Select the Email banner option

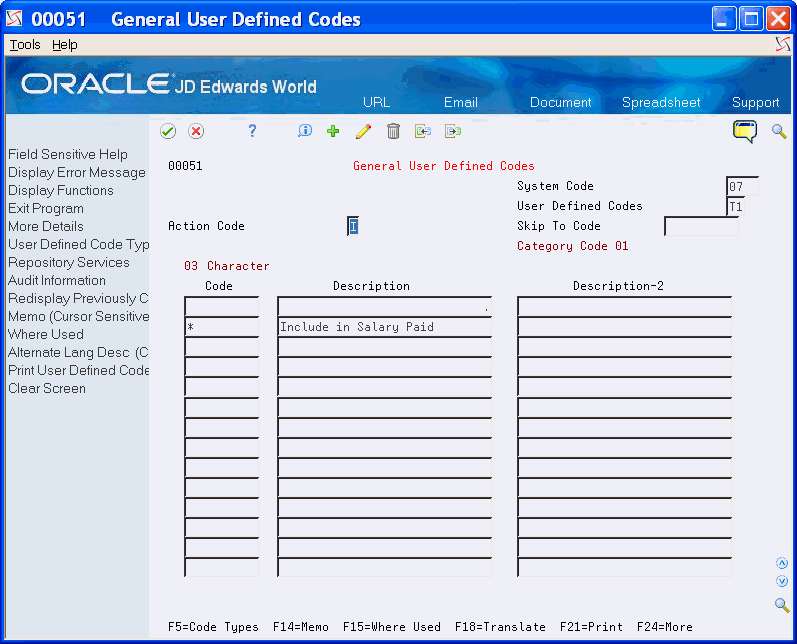(x=461, y=102)
